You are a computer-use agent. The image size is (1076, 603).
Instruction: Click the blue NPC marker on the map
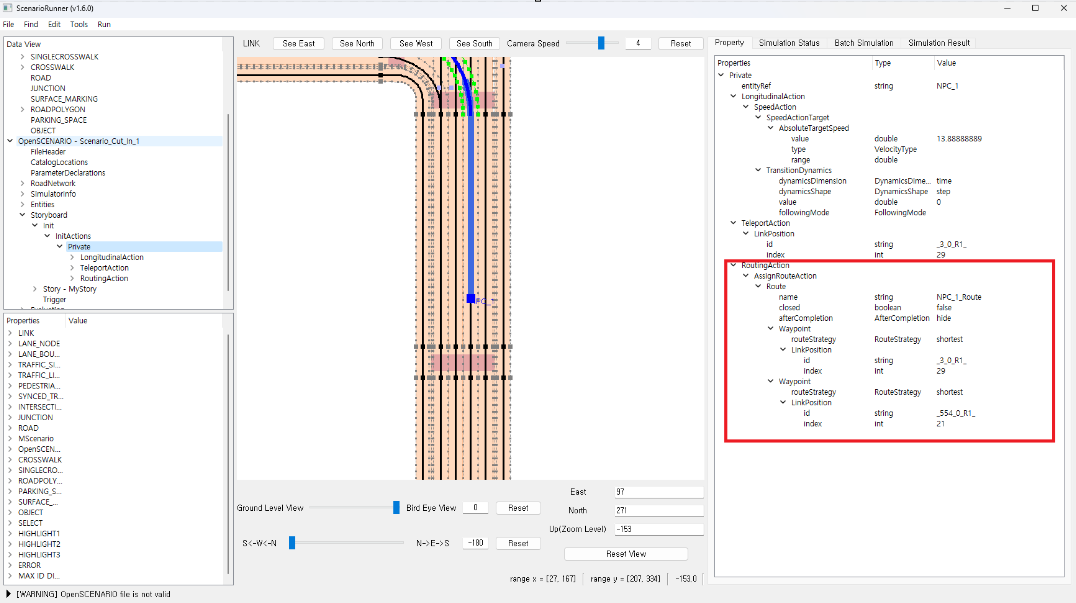coord(470,298)
